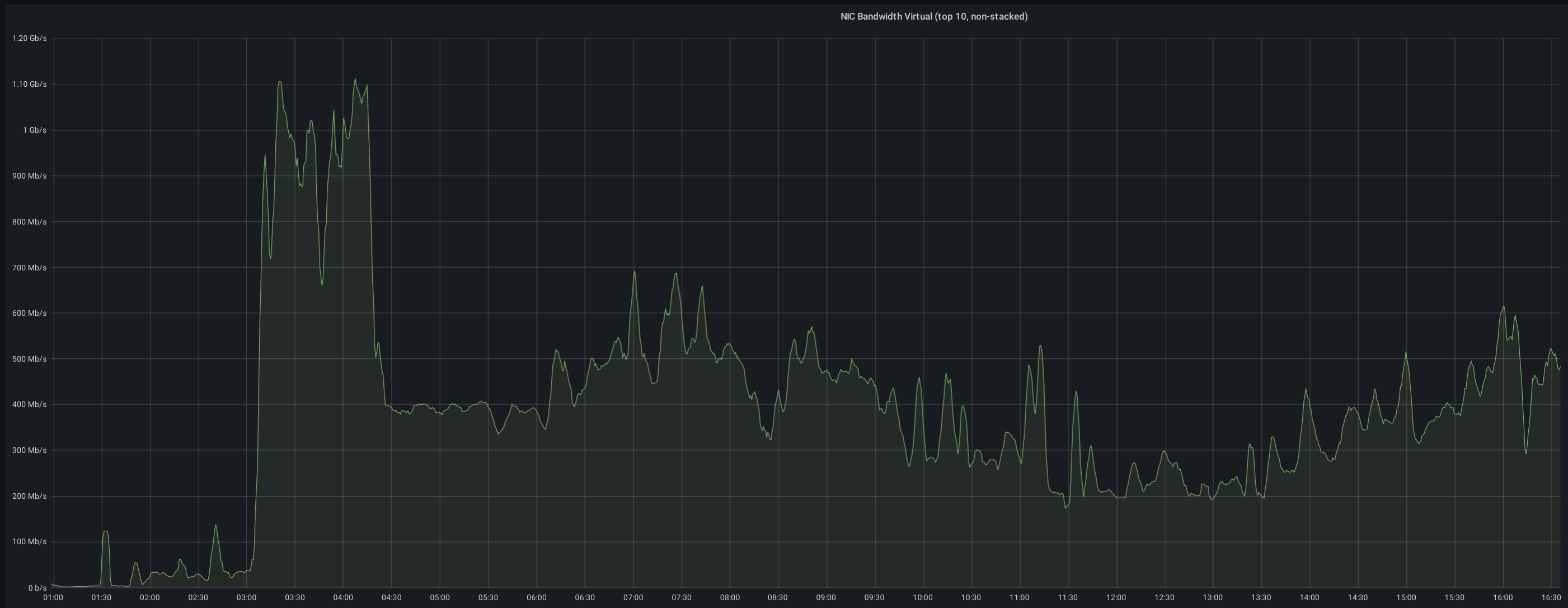Click the 13:30 time axis label

[1261, 598]
